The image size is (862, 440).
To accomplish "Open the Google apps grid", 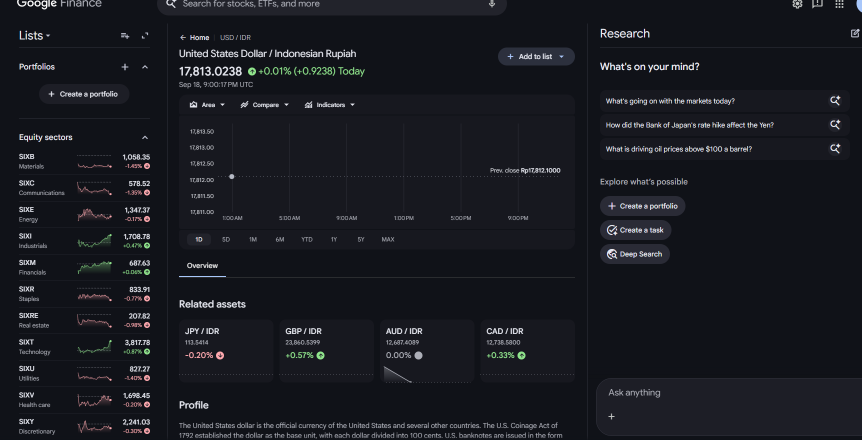I will click(839, 4).
